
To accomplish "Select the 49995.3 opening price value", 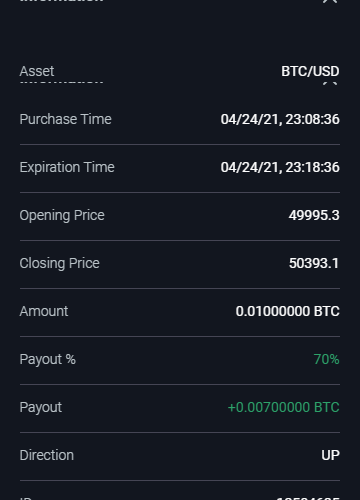I will [314, 215].
